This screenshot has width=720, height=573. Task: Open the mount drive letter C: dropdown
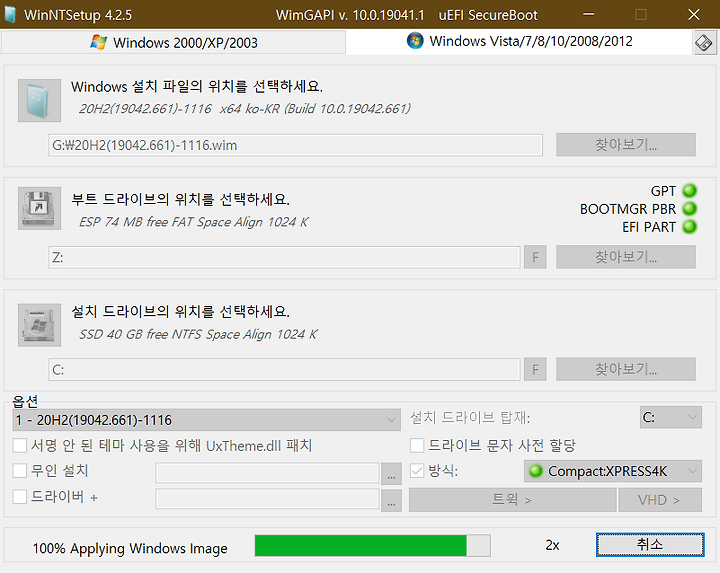pyautogui.click(x=670, y=417)
